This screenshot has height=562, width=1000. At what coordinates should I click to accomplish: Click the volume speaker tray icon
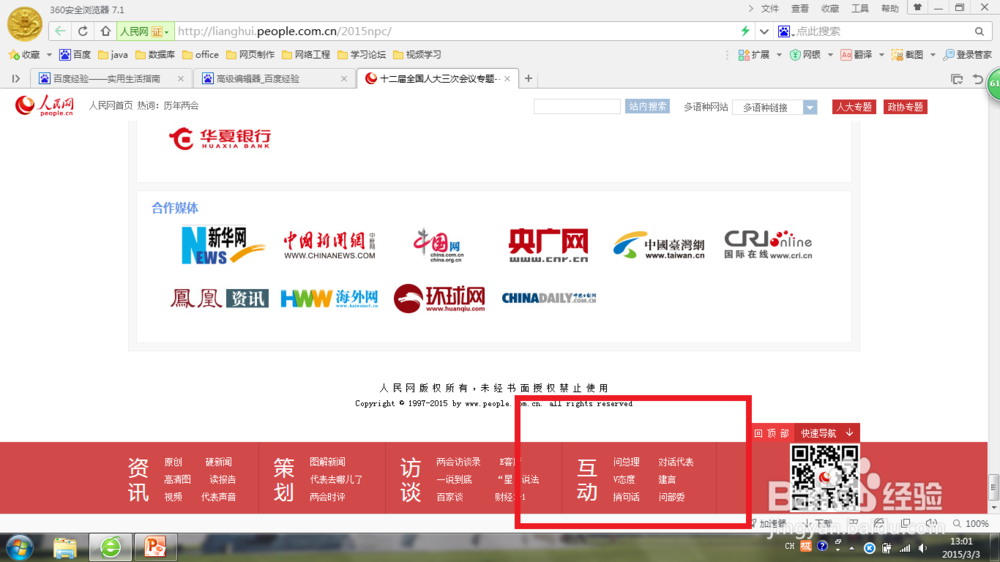click(x=923, y=548)
